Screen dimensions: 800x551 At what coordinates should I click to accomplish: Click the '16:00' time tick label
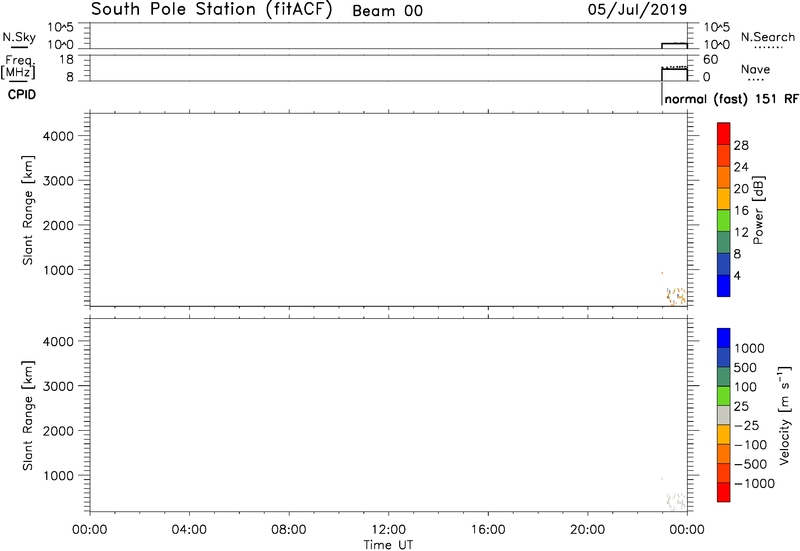[488, 530]
